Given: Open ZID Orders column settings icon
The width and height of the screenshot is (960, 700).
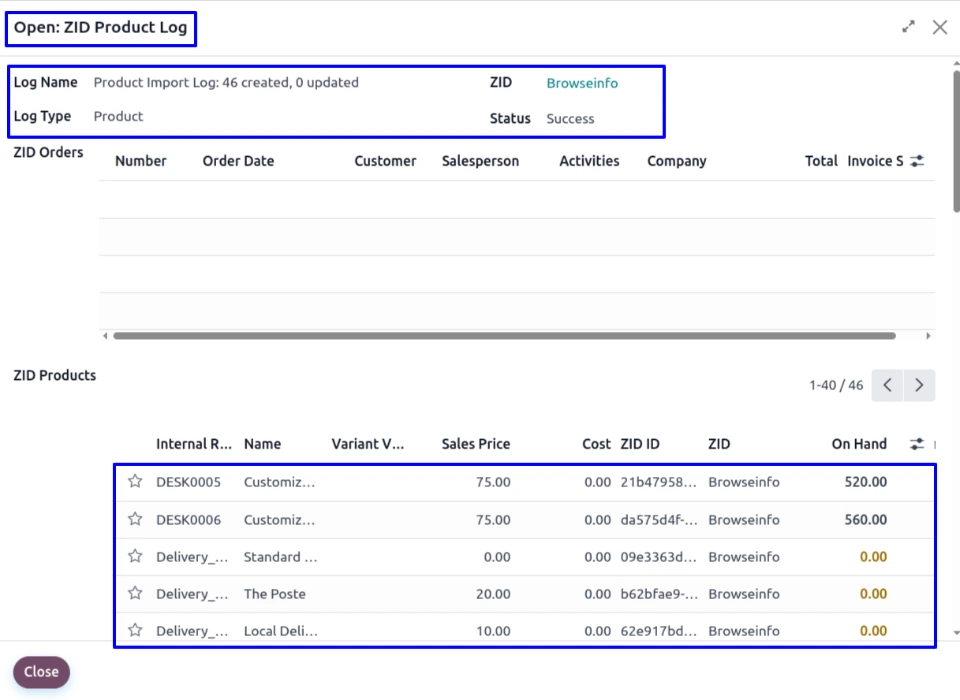Looking at the screenshot, I should [917, 161].
